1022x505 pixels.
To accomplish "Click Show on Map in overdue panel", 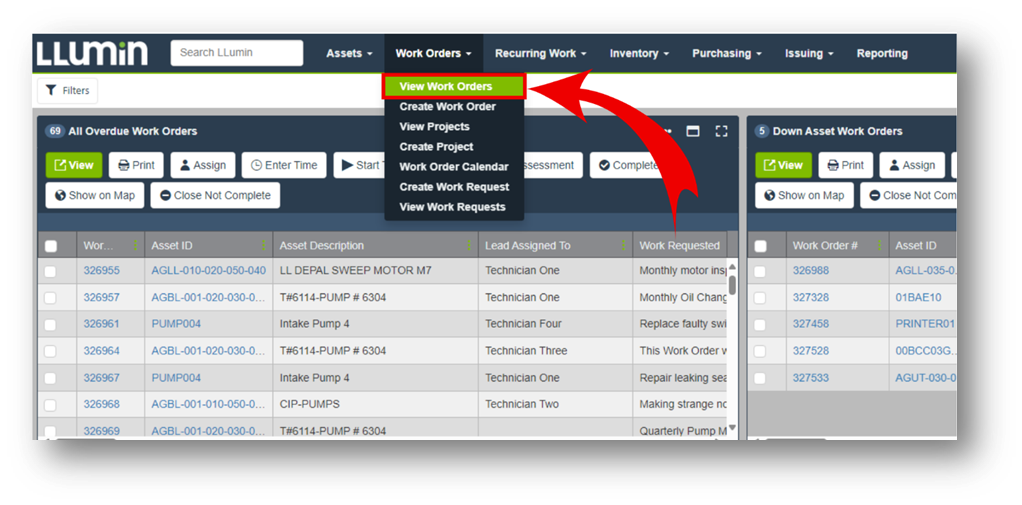I will tap(93, 195).
